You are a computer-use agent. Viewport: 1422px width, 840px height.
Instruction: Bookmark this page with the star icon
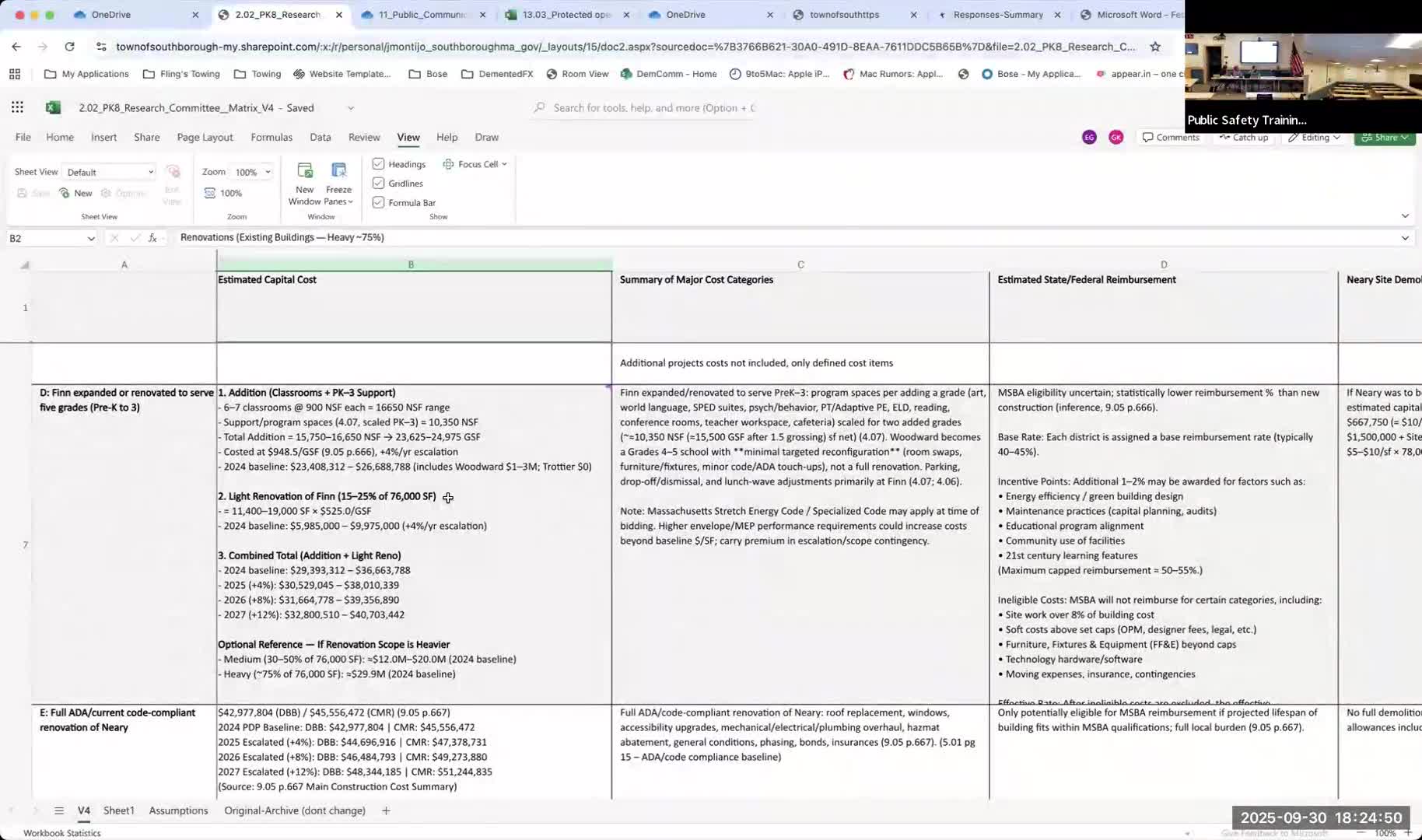coord(1155,47)
